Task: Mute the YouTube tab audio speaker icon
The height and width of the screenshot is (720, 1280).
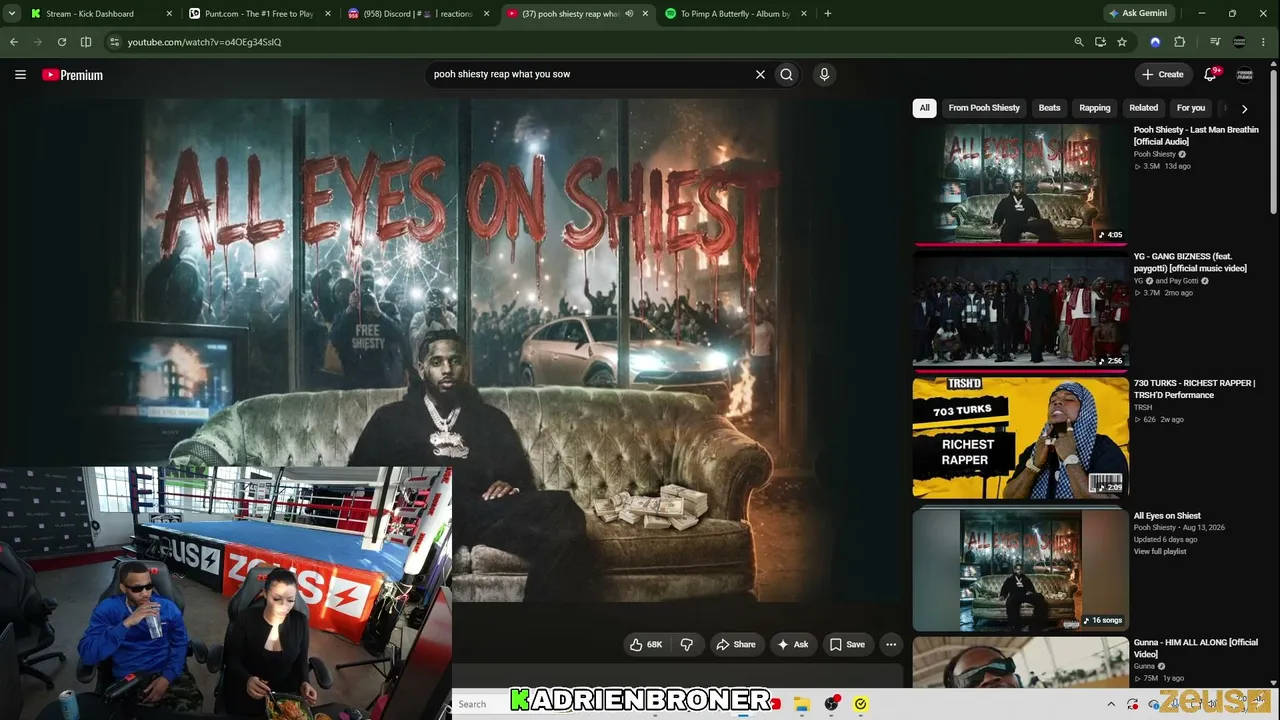Action: pos(629,14)
